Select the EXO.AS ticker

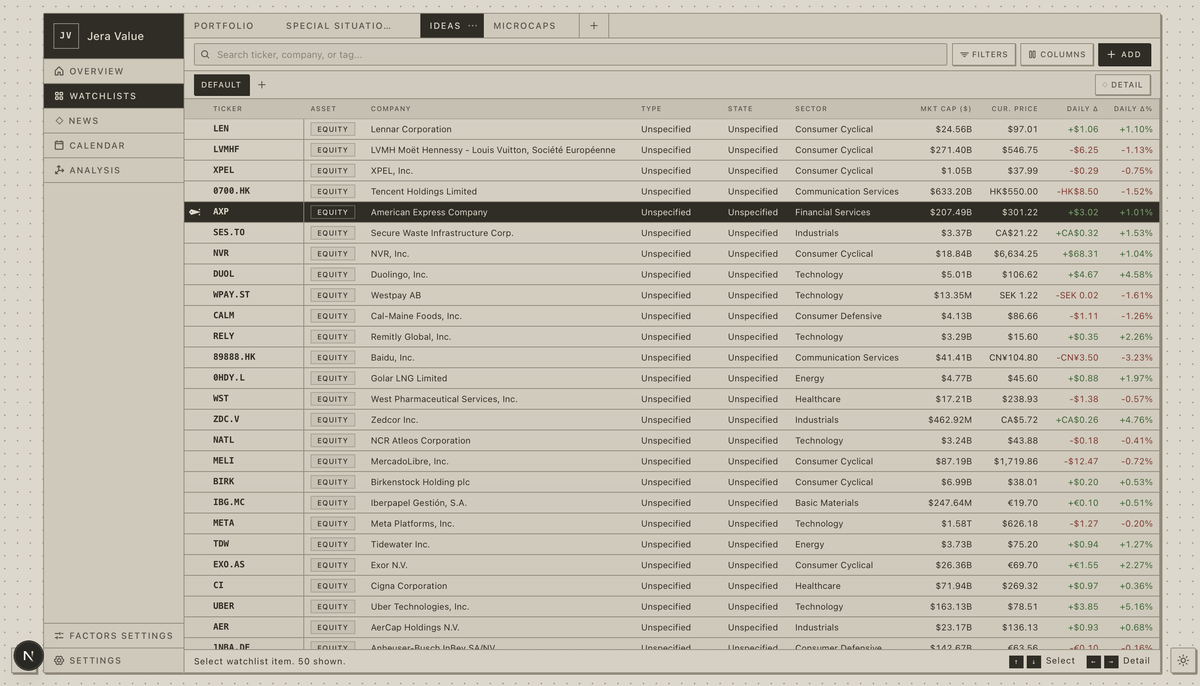228,565
